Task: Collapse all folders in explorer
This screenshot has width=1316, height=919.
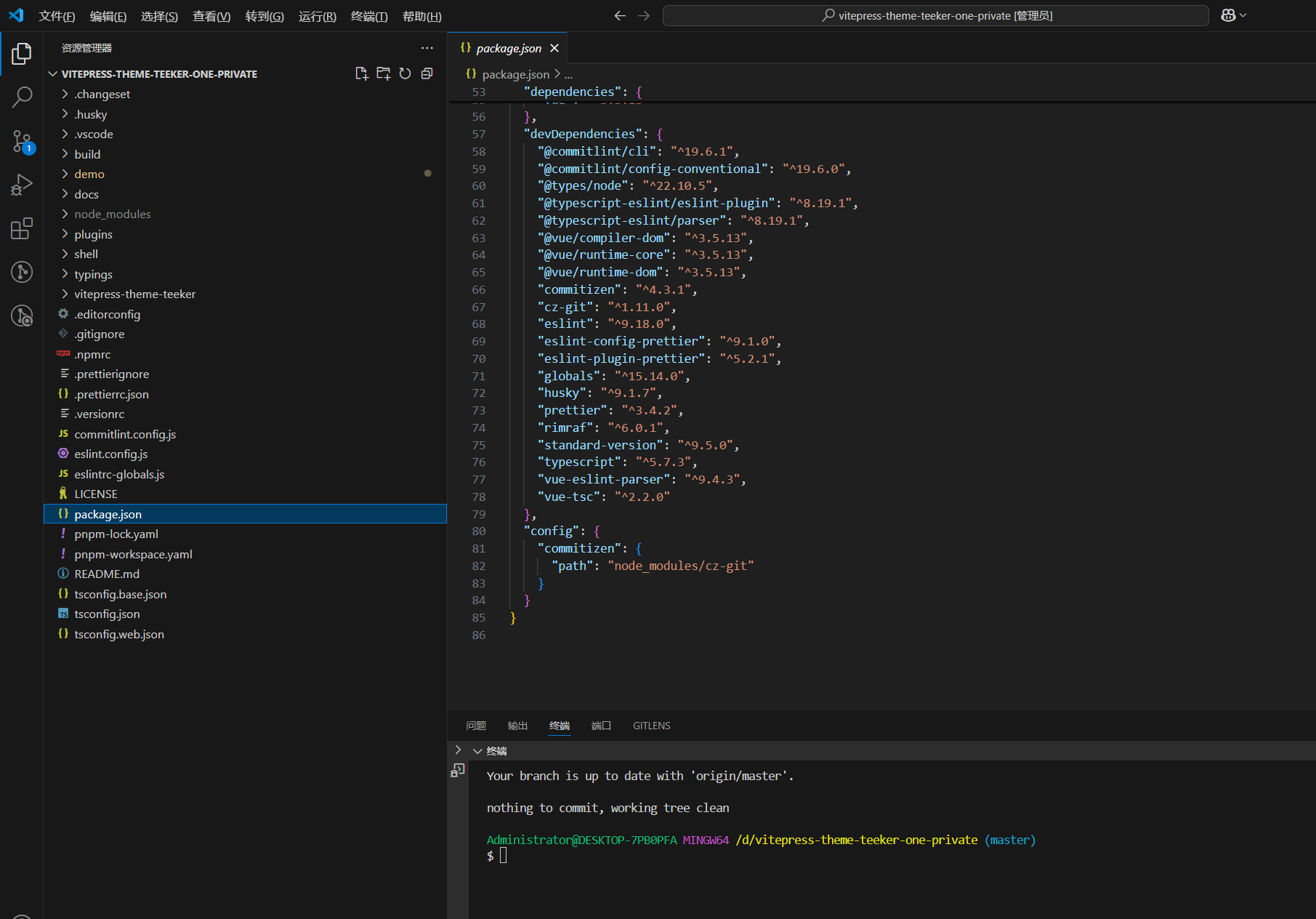Action: coord(427,73)
